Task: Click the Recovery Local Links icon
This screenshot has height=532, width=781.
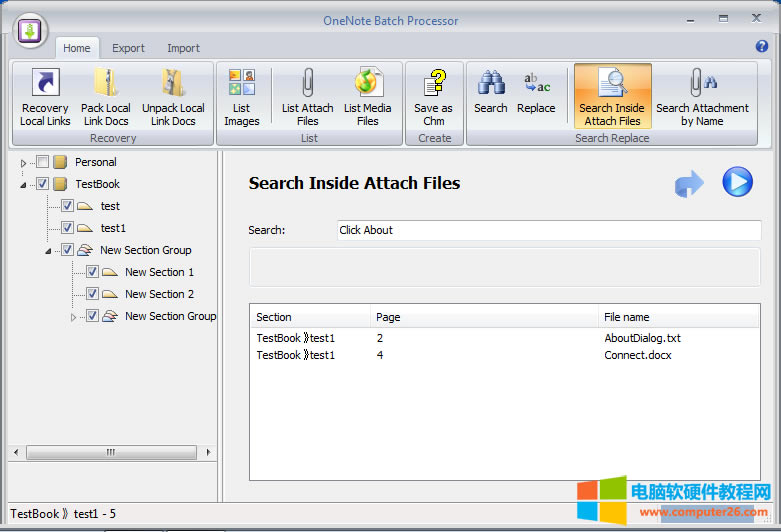Action: 45,97
